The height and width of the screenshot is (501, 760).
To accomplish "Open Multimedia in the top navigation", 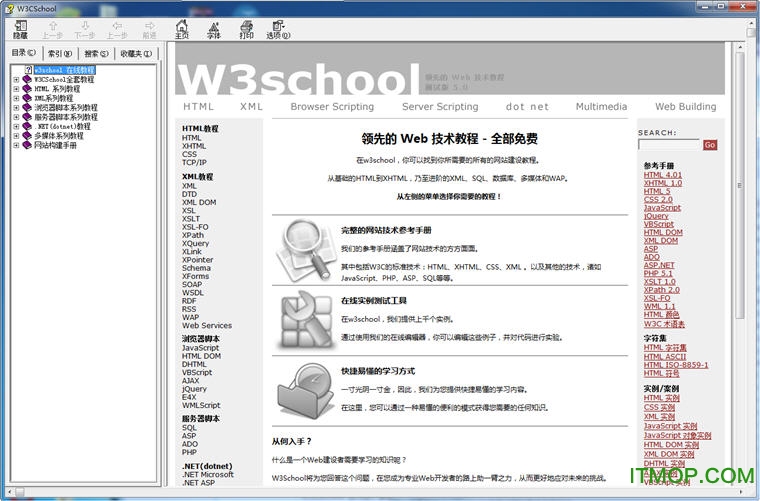I will coord(601,107).
